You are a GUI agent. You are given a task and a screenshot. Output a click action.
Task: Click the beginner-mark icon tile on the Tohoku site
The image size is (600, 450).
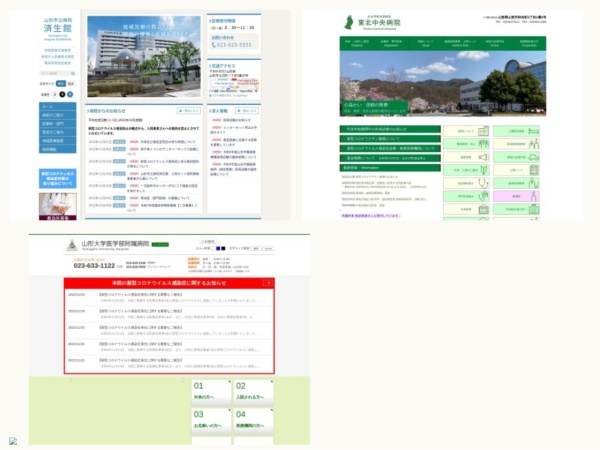coord(466,170)
